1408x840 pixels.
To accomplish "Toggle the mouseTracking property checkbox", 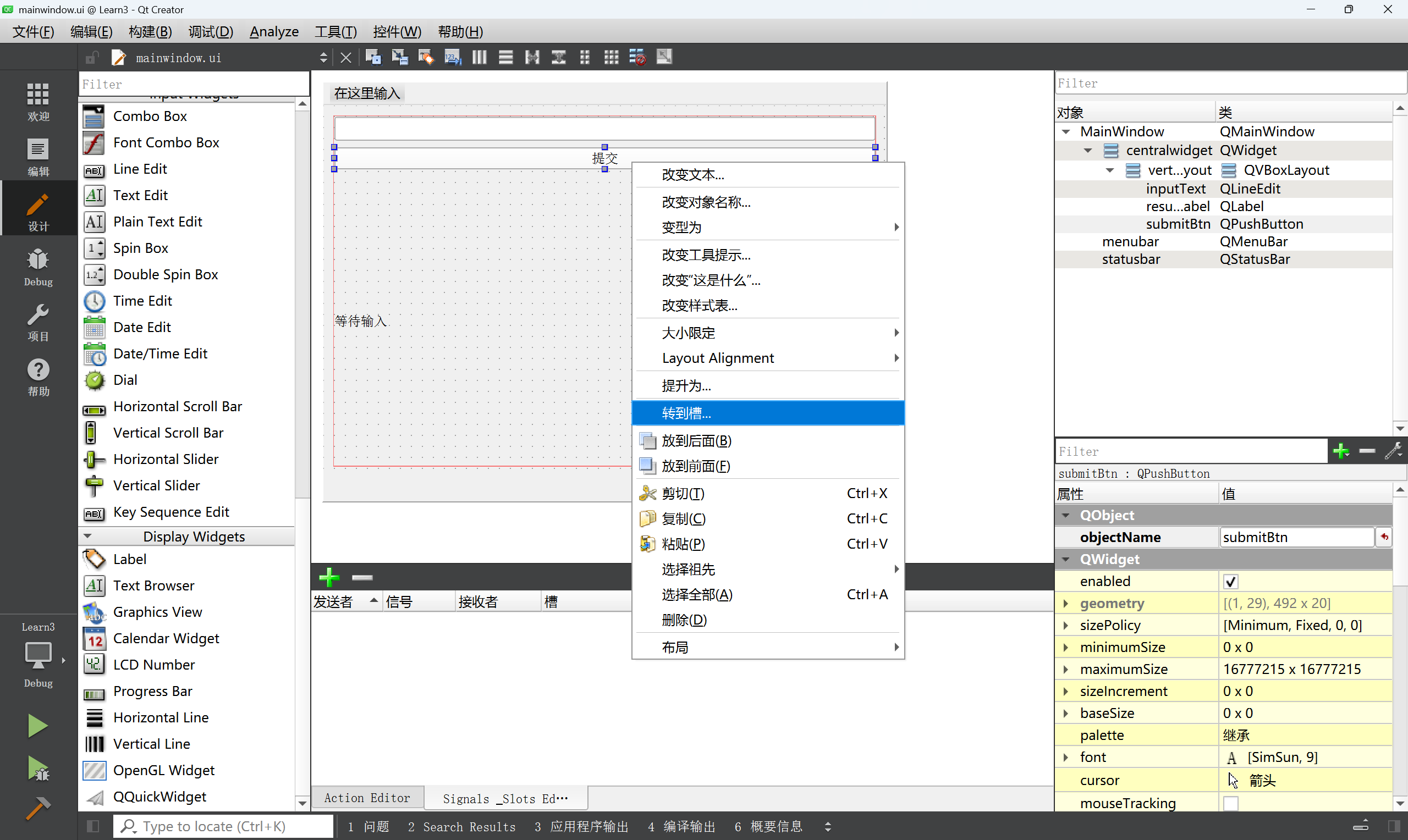I will (x=1231, y=803).
